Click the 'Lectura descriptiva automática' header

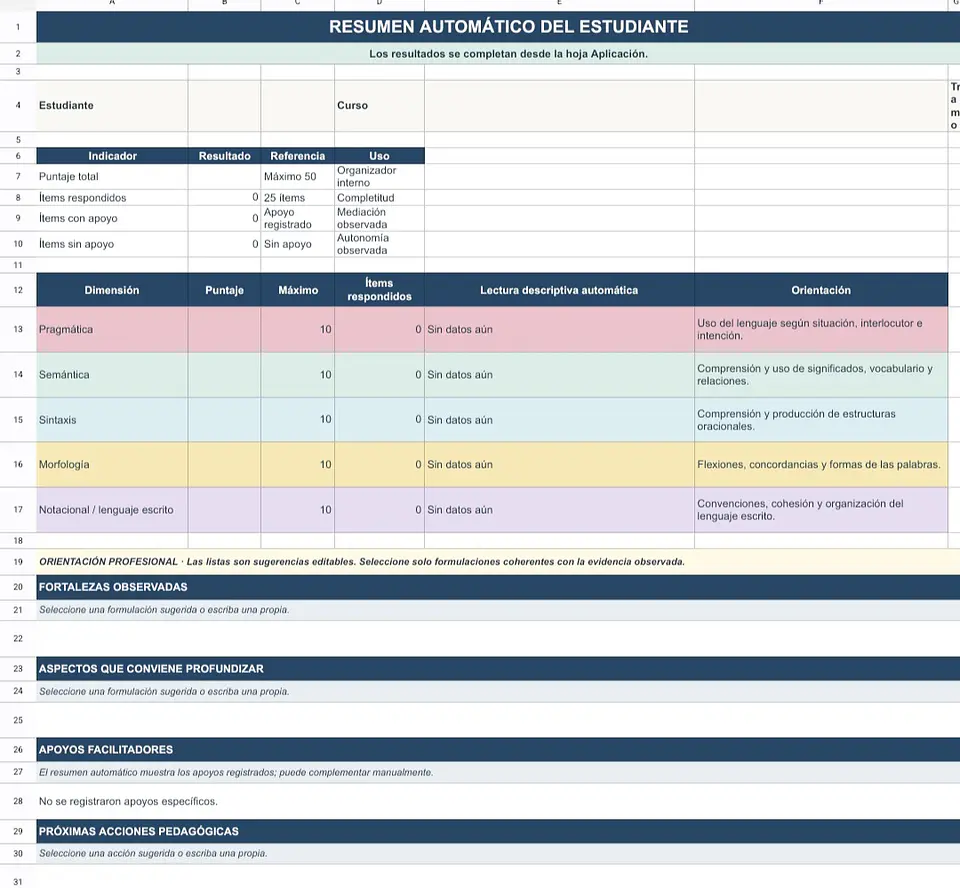pyautogui.click(x=559, y=290)
